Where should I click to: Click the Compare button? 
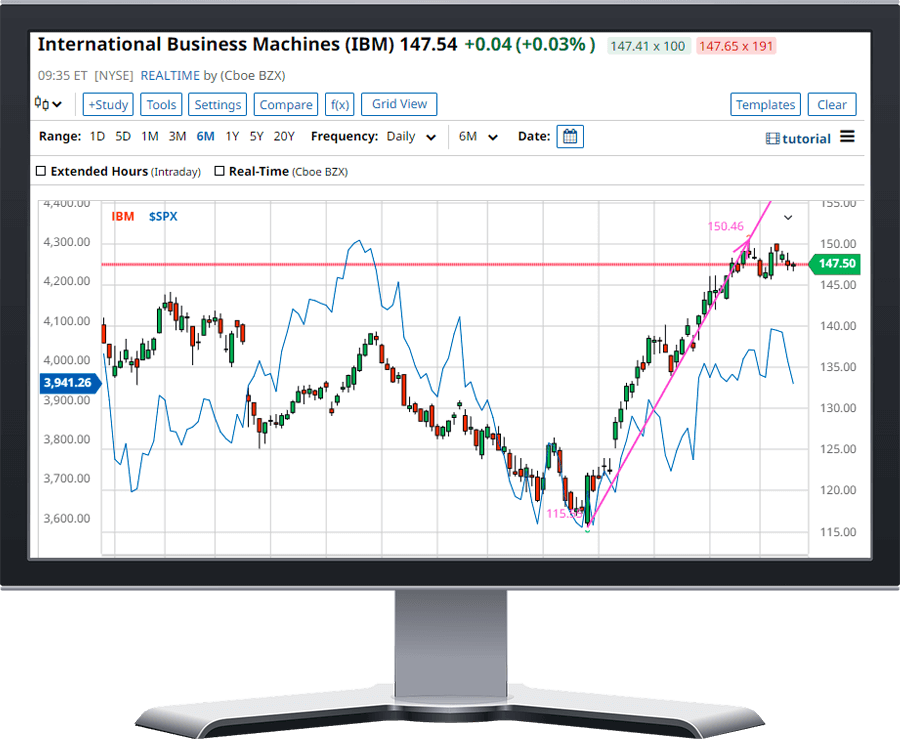(x=286, y=104)
